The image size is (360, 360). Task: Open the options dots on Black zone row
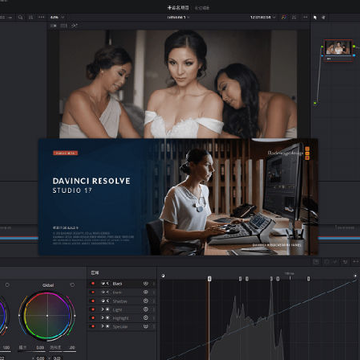click(x=154, y=284)
